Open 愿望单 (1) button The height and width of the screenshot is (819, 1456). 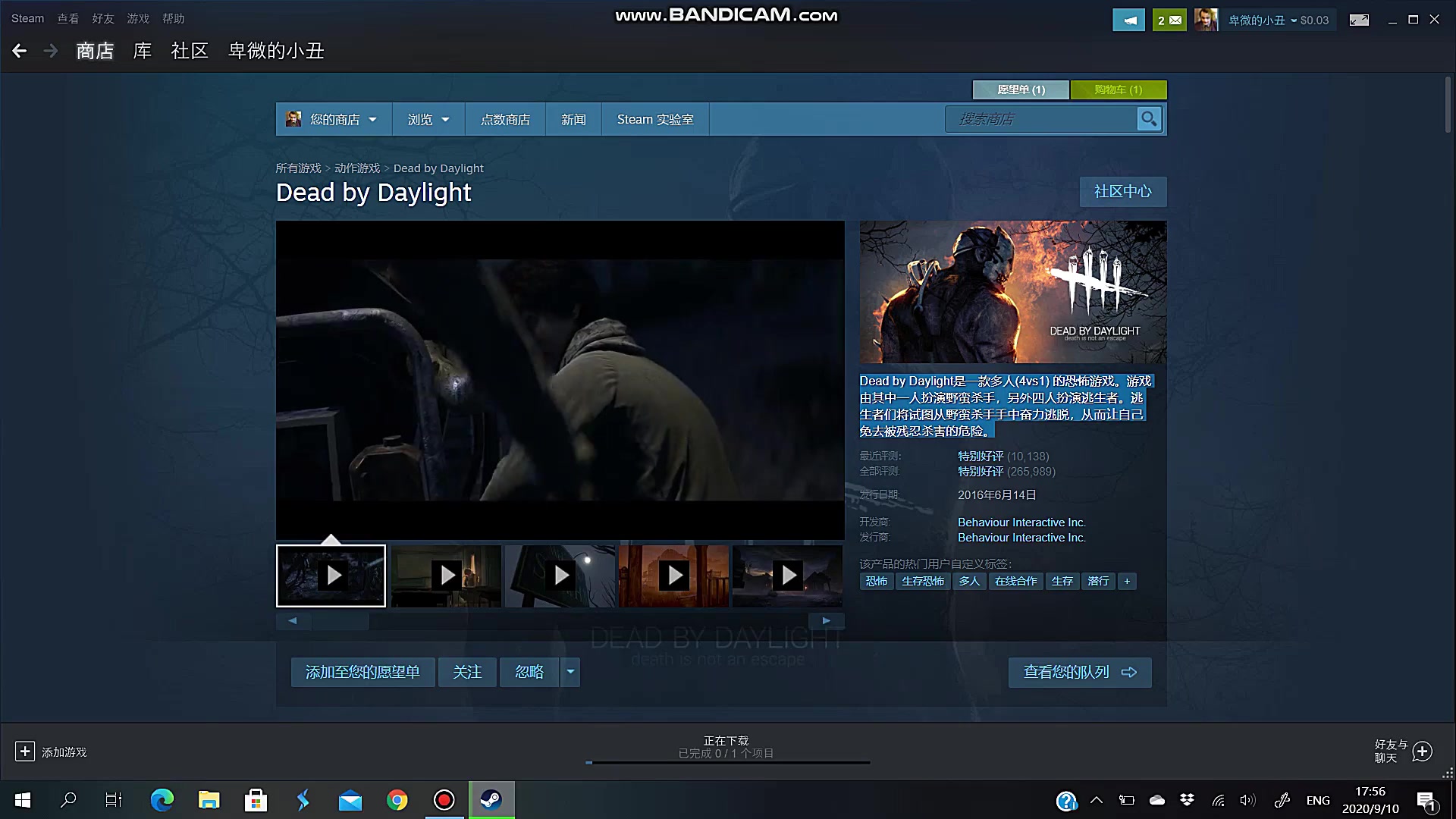click(1021, 89)
